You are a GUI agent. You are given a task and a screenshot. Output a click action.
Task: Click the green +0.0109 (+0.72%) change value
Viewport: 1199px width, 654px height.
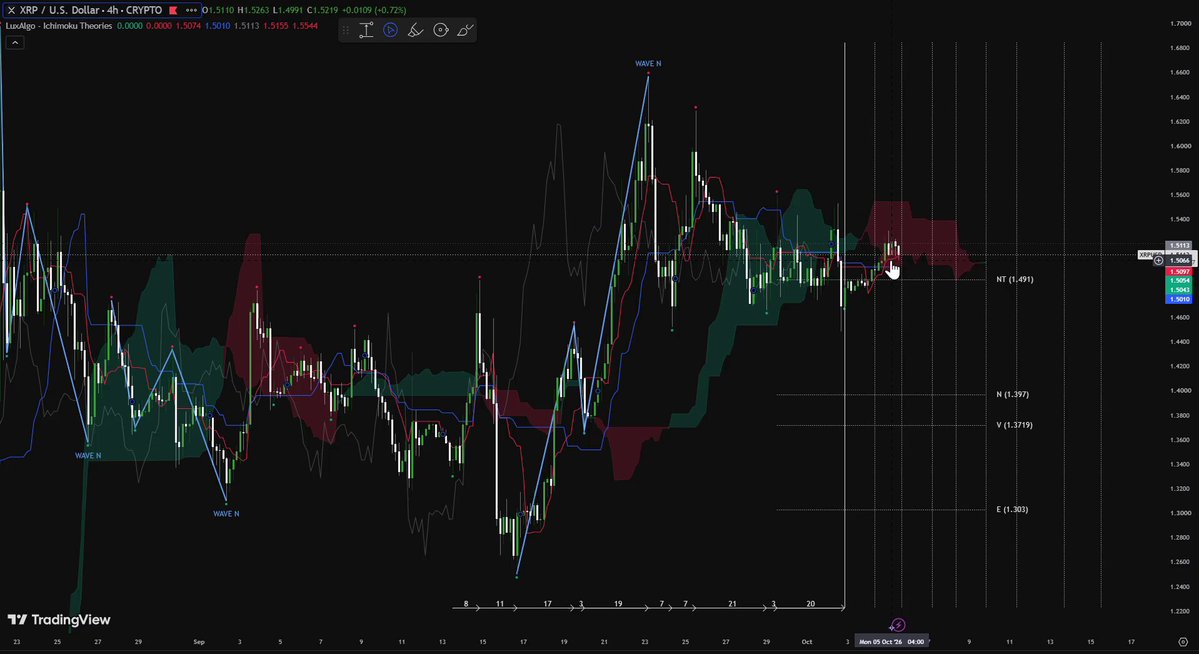point(375,10)
